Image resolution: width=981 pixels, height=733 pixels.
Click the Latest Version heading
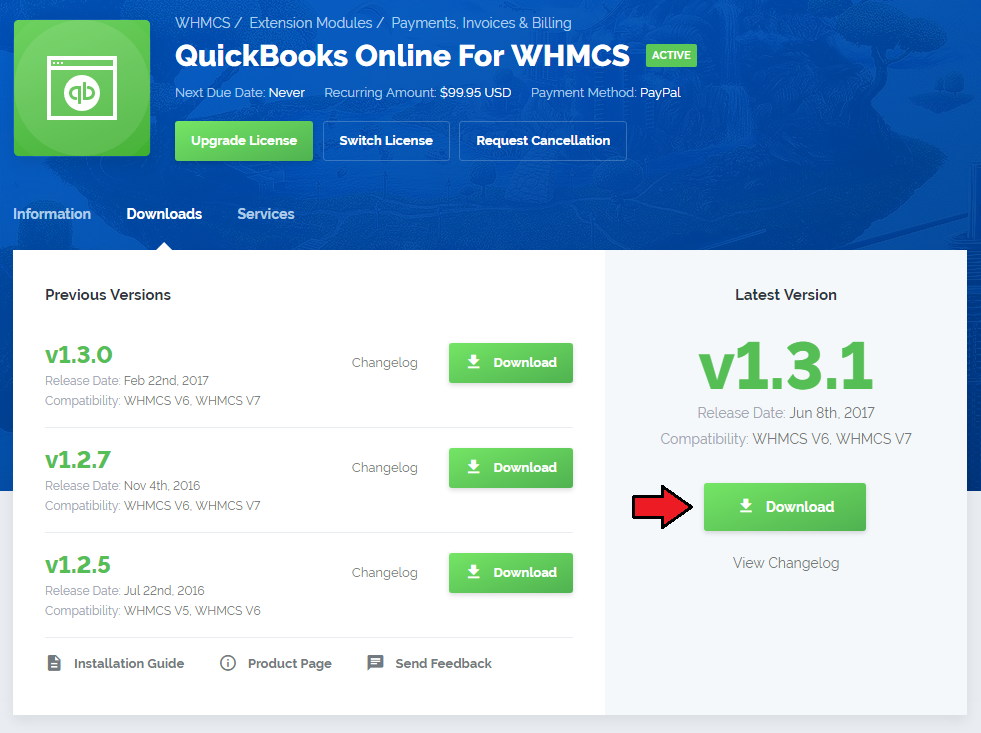click(x=786, y=295)
